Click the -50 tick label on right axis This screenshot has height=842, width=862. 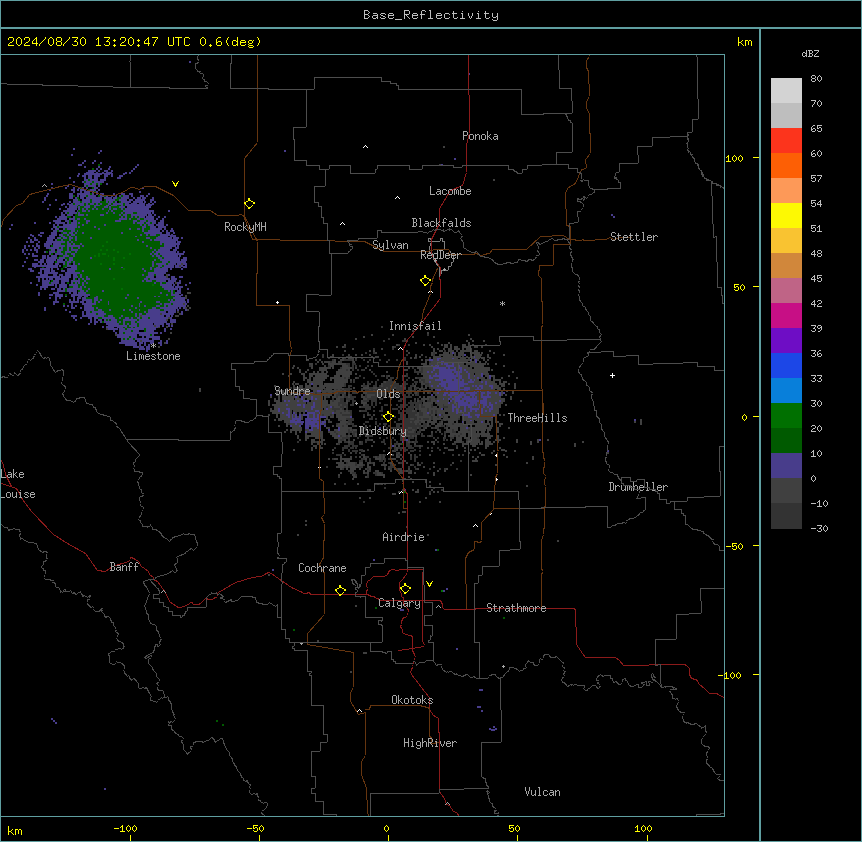pyautogui.click(x=734, y=546)
